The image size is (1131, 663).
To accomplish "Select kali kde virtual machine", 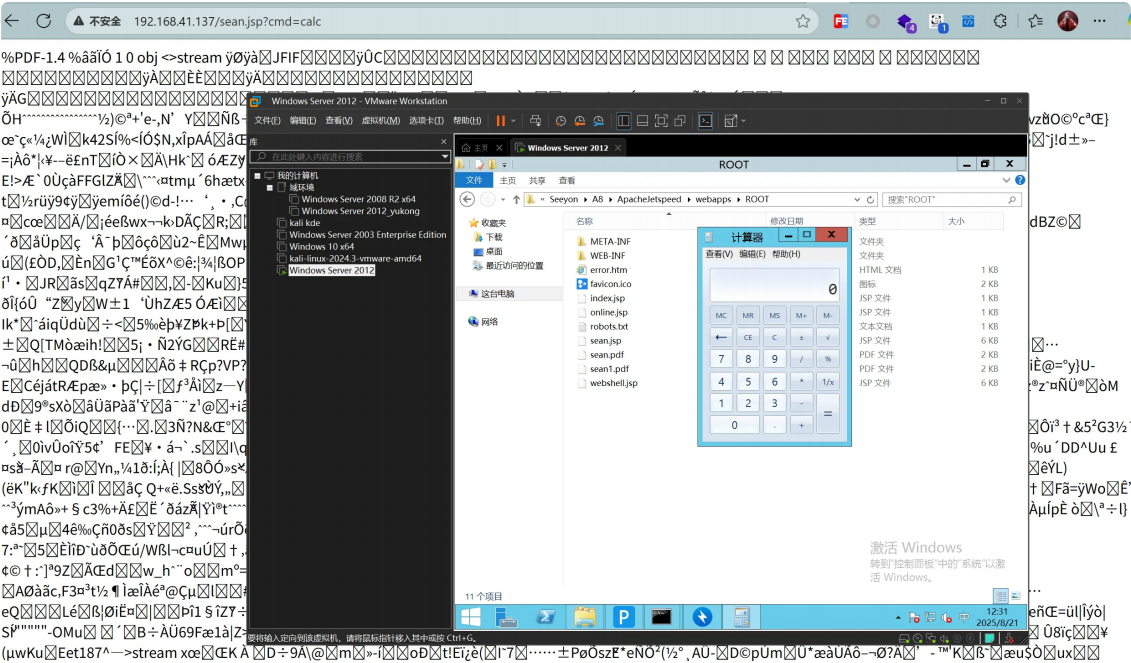I will coord(304,223).
